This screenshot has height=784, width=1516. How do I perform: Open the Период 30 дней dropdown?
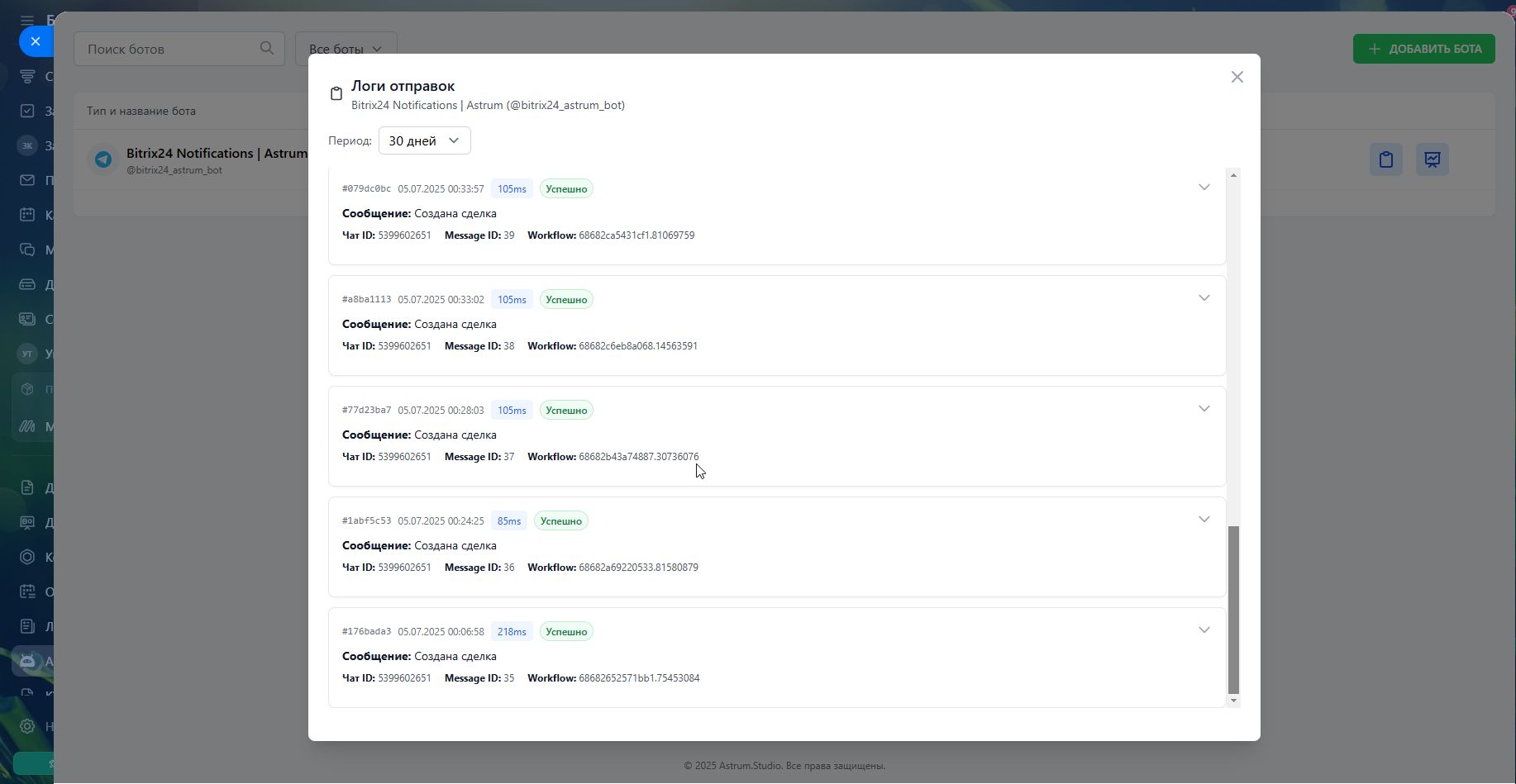click(x=425, y=140)
